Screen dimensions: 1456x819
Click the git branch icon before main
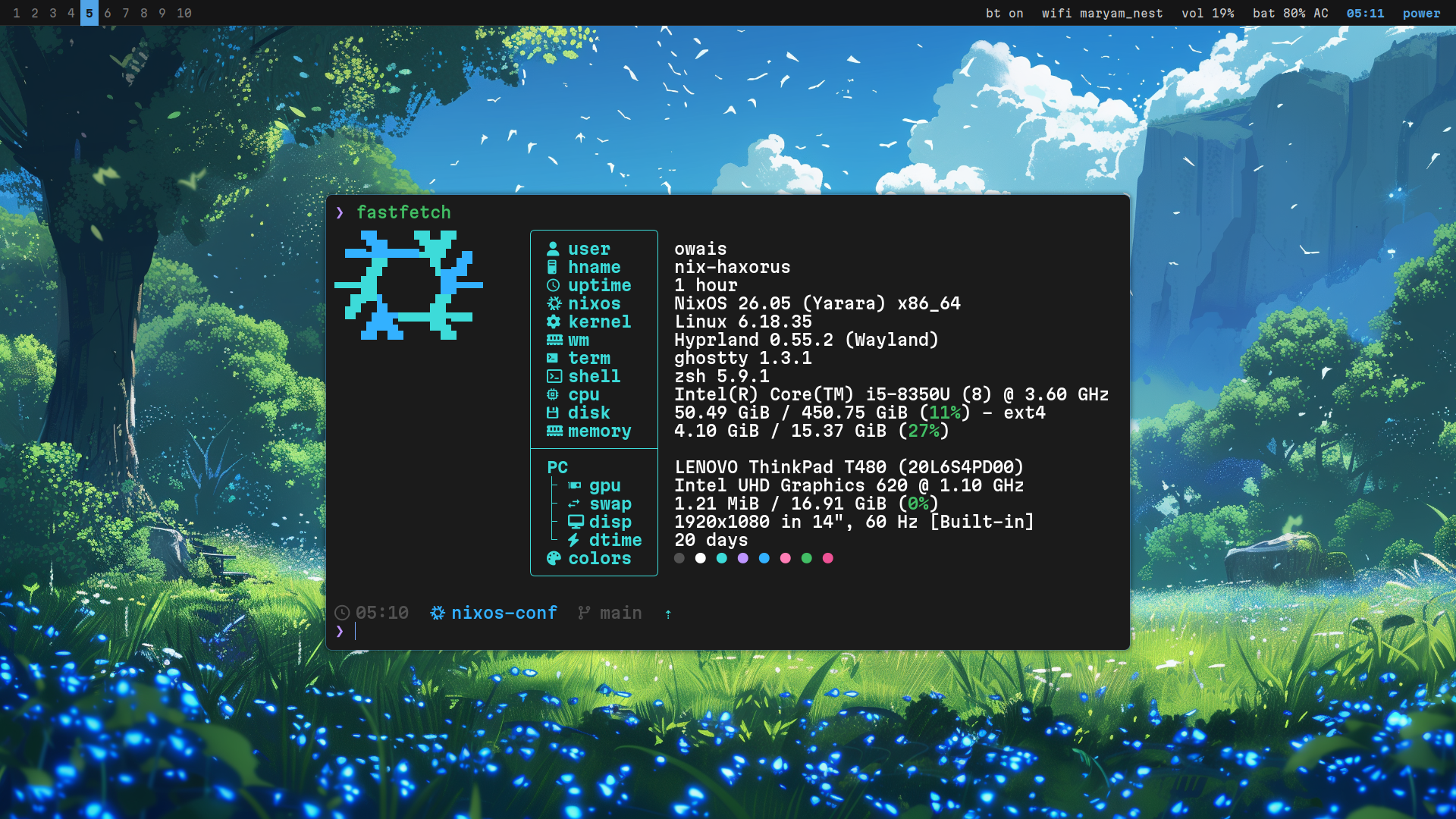(584, 613)
